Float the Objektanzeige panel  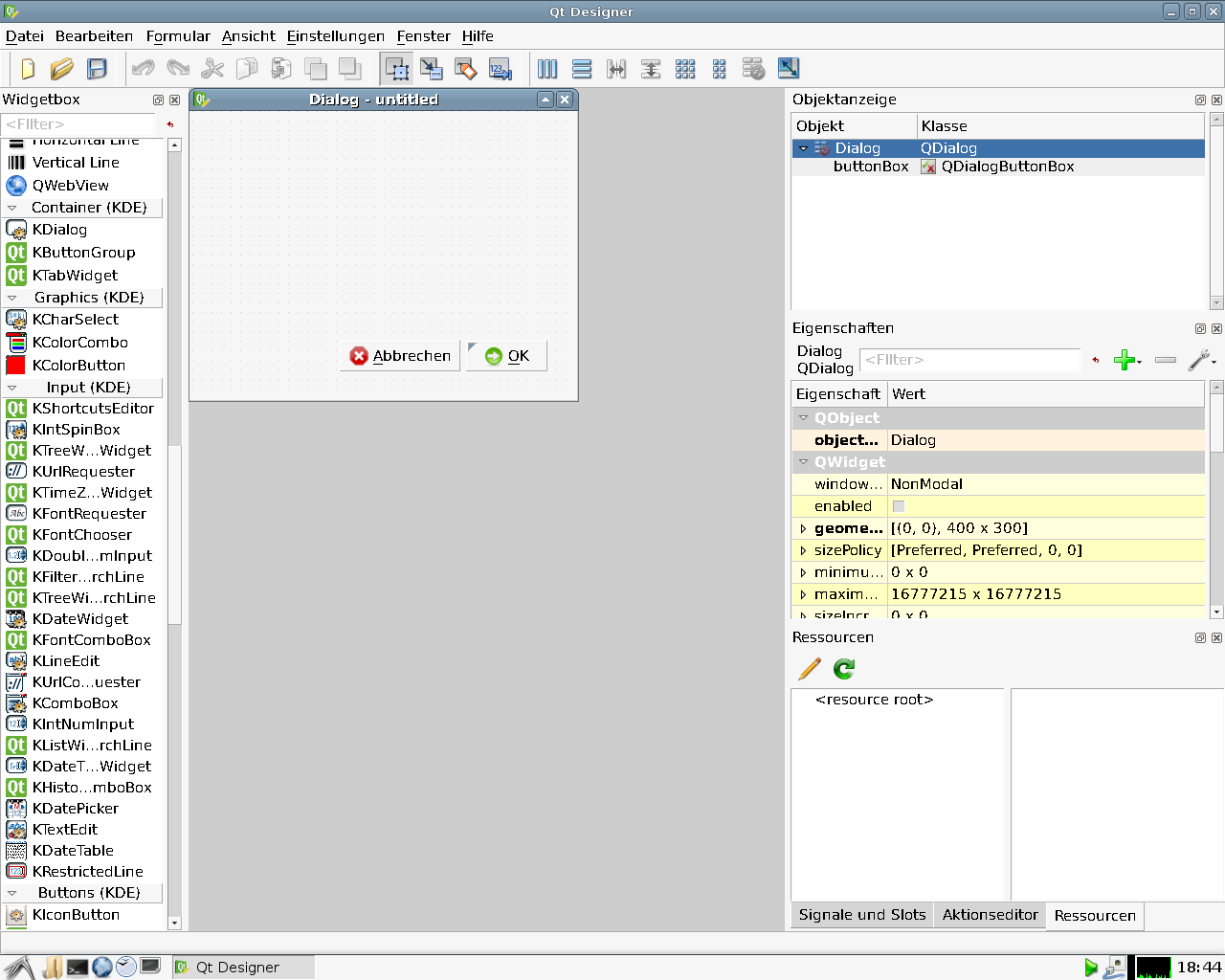1200,100
